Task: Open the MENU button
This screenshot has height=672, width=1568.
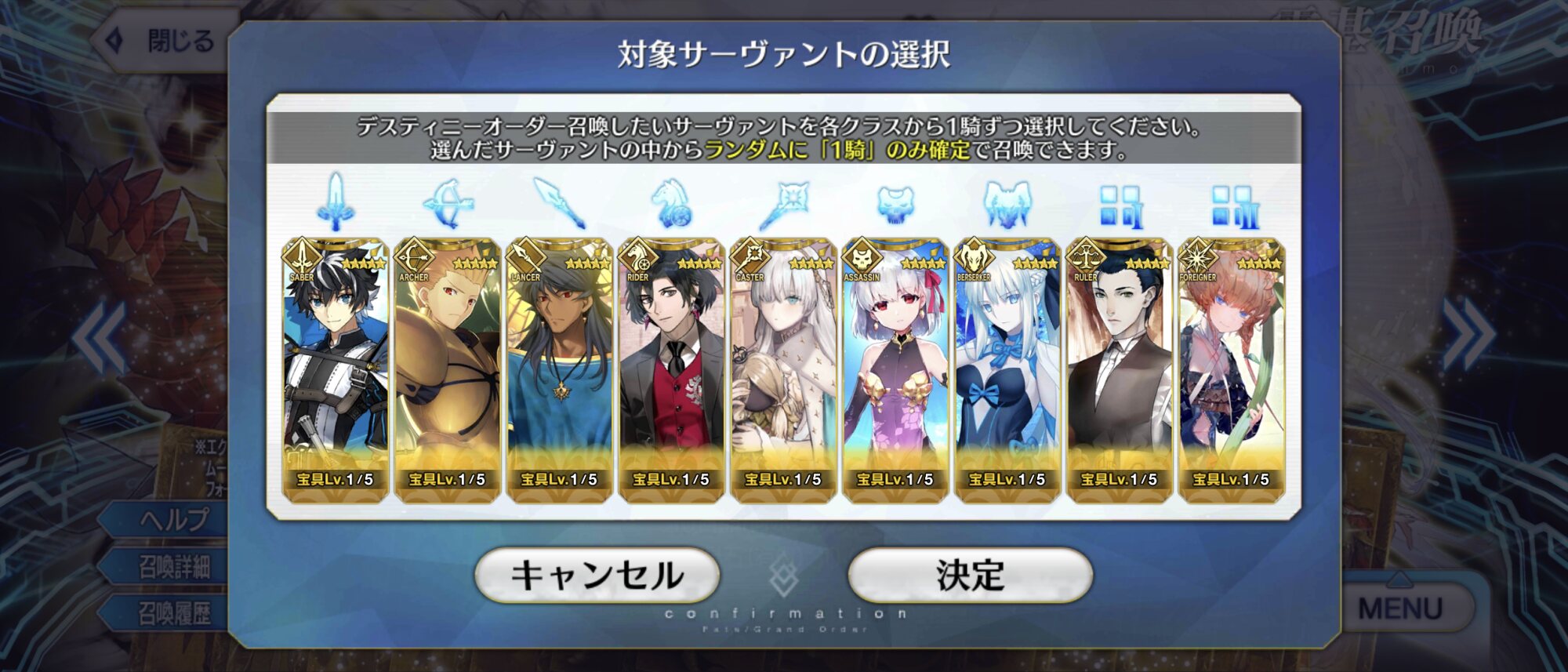Action: point(1400,608)
